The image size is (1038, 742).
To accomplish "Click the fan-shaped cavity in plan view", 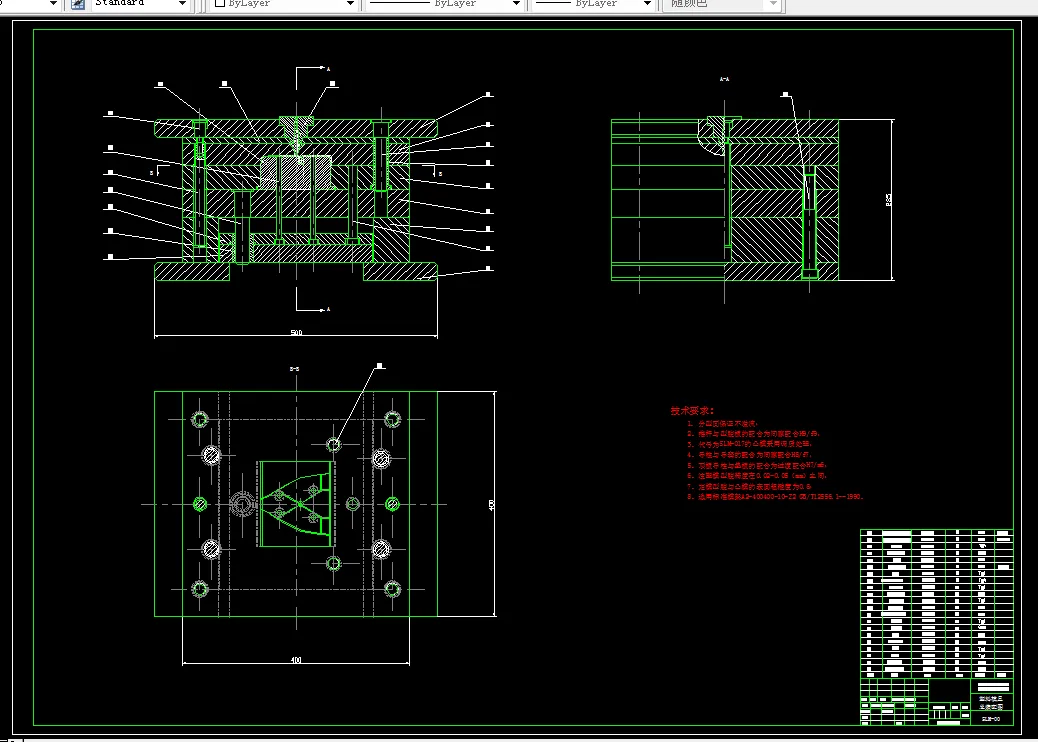I will (x=295, y=504).
